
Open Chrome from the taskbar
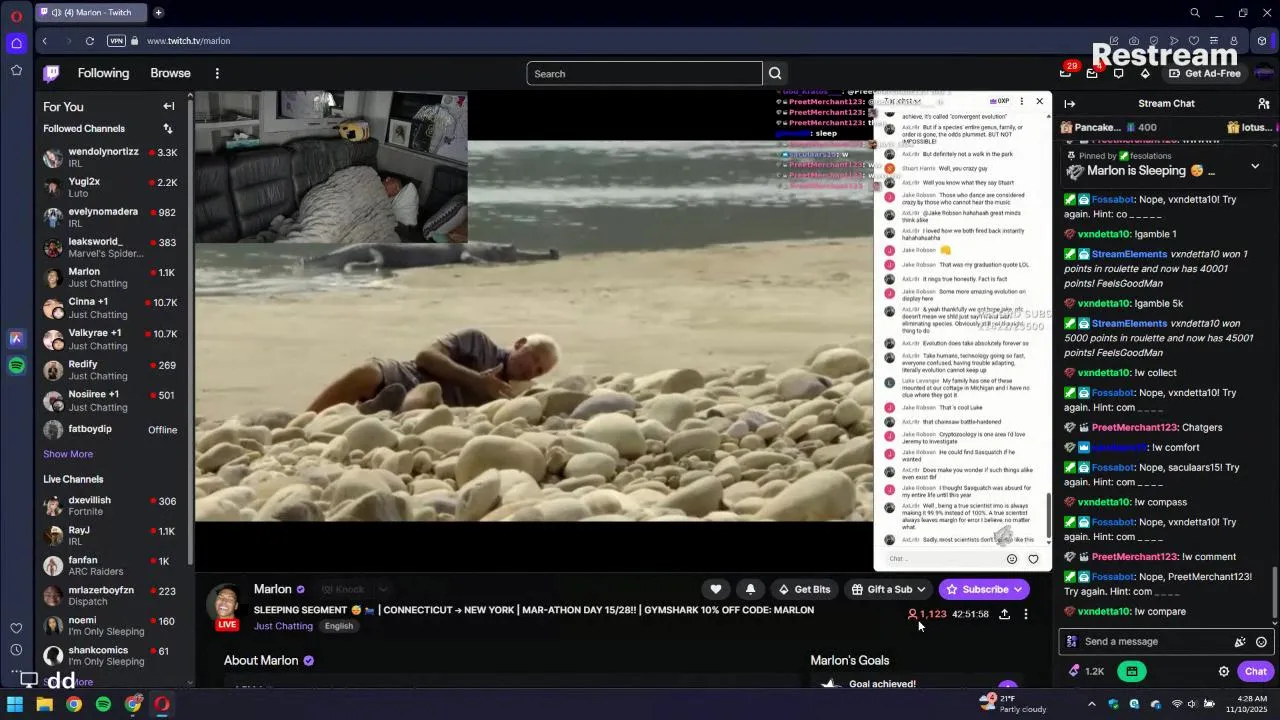pyautogui.click(x=74, y=704)
